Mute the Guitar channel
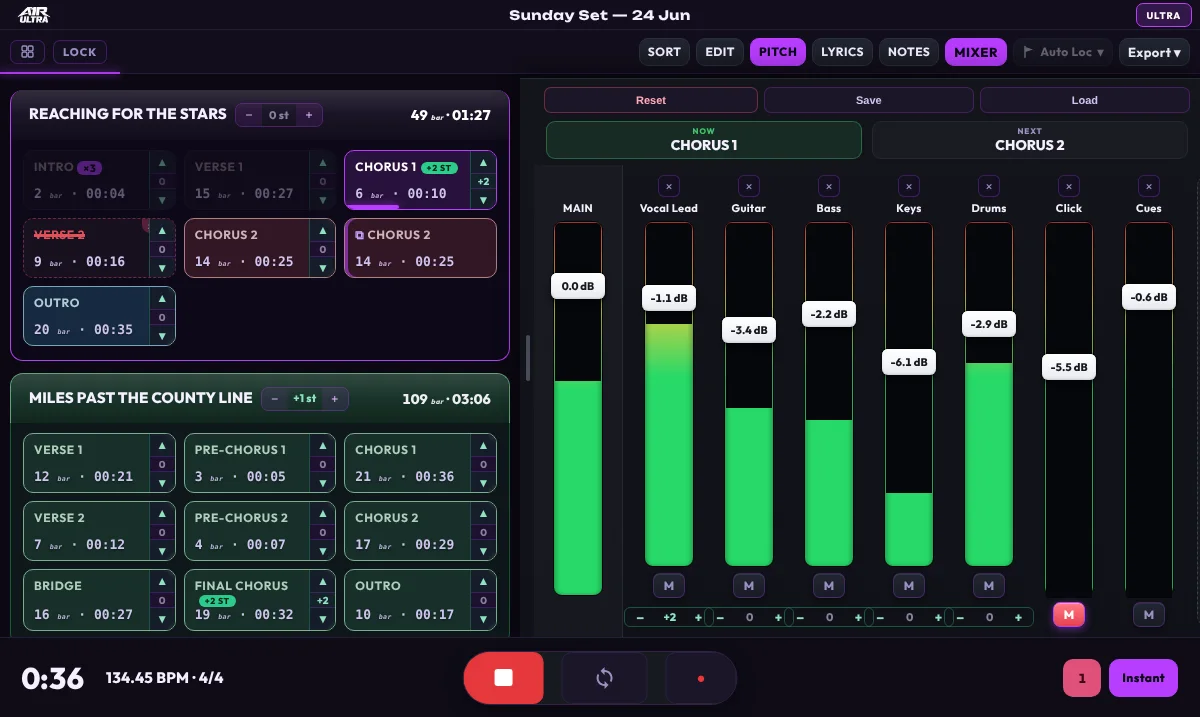1200x717 pixels. click(x=749, y=585)
